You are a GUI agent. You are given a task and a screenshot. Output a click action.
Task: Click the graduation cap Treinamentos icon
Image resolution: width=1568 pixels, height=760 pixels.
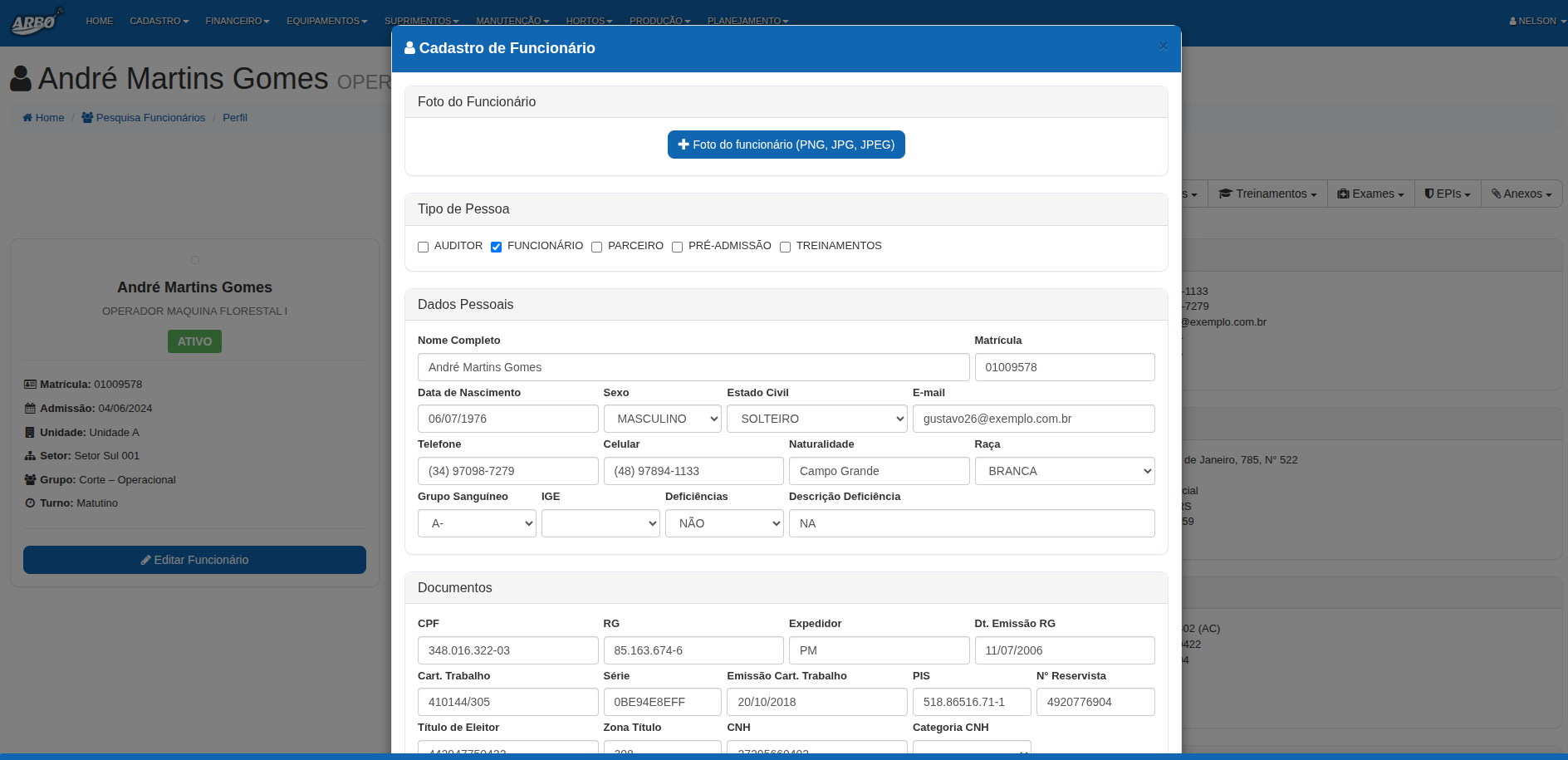point(1225,194)
